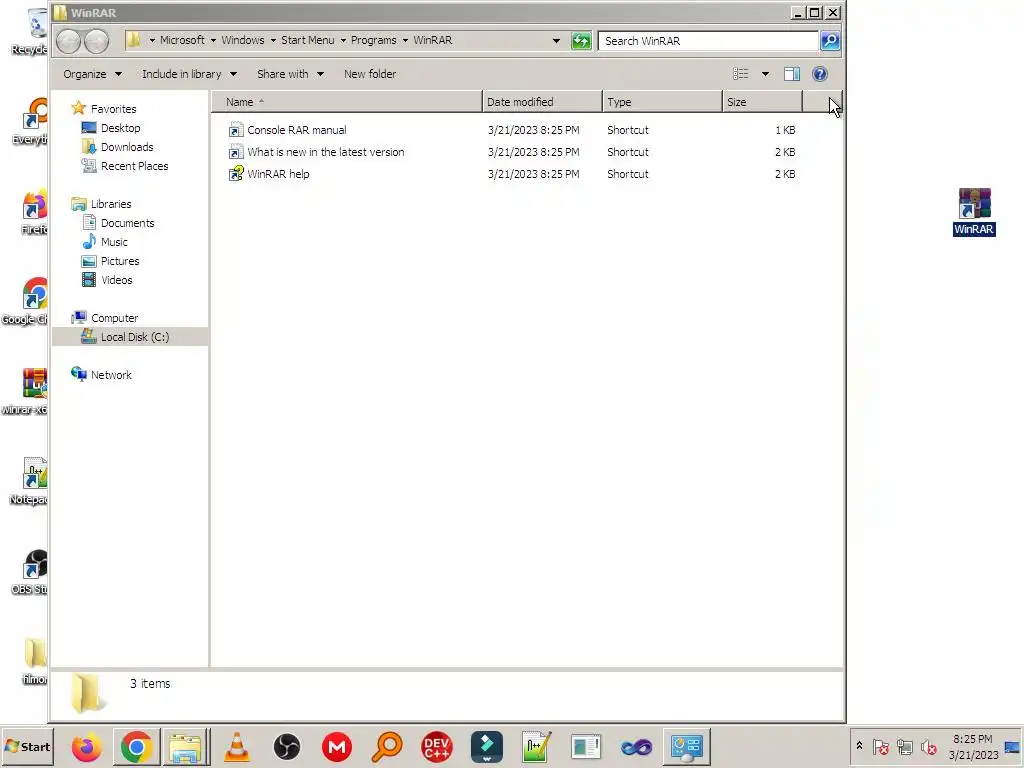The image size is (1024, 768).
Task: Click the Change your view icon
Action: pos(740,74)
